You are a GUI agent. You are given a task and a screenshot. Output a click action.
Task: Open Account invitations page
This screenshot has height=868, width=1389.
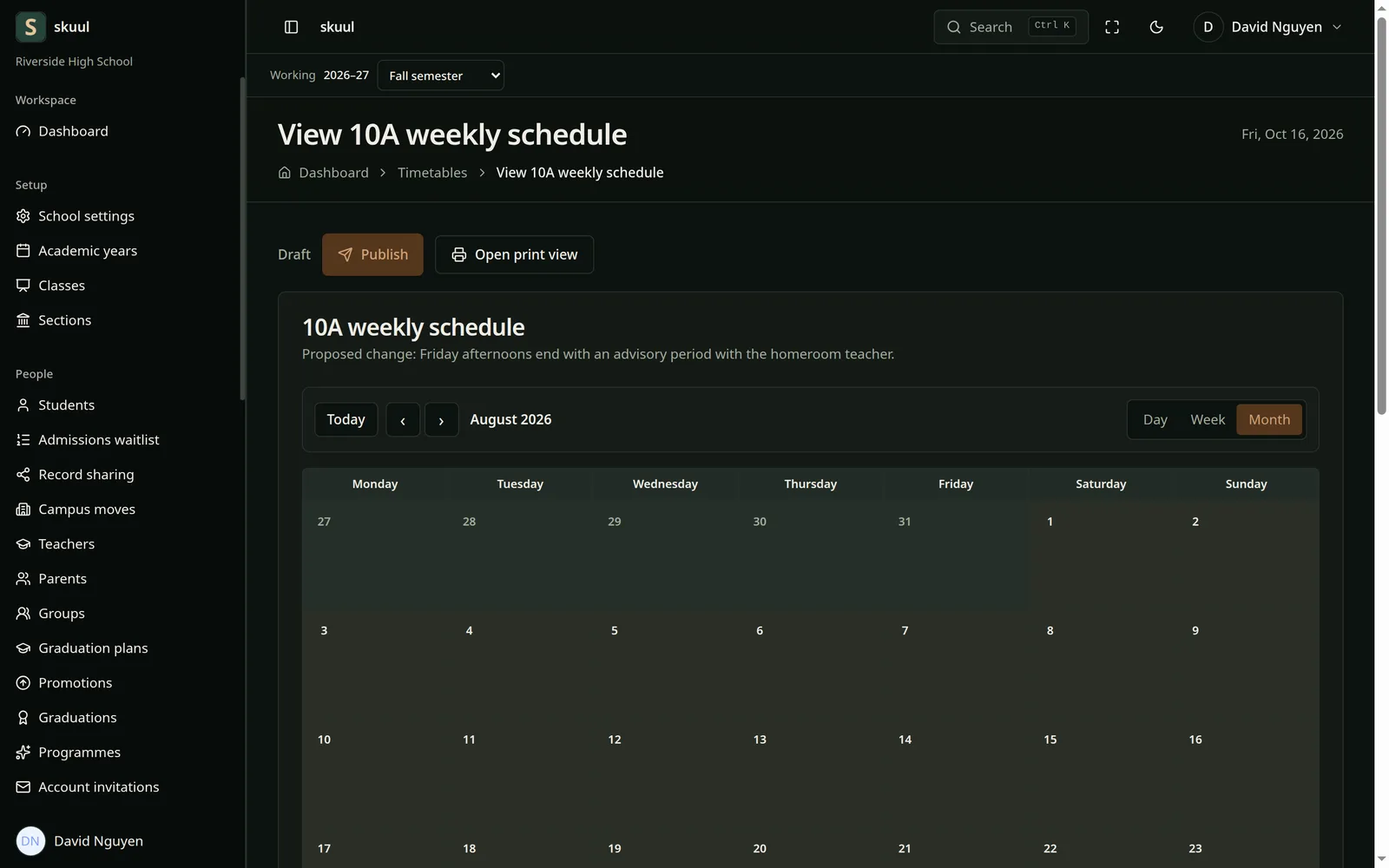point(122,787)
